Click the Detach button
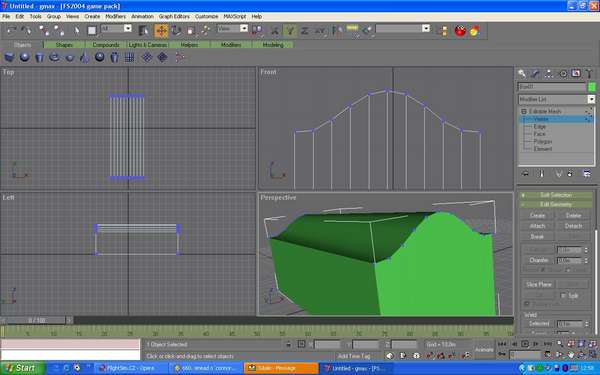600x375 pixels. coord(573,226)
